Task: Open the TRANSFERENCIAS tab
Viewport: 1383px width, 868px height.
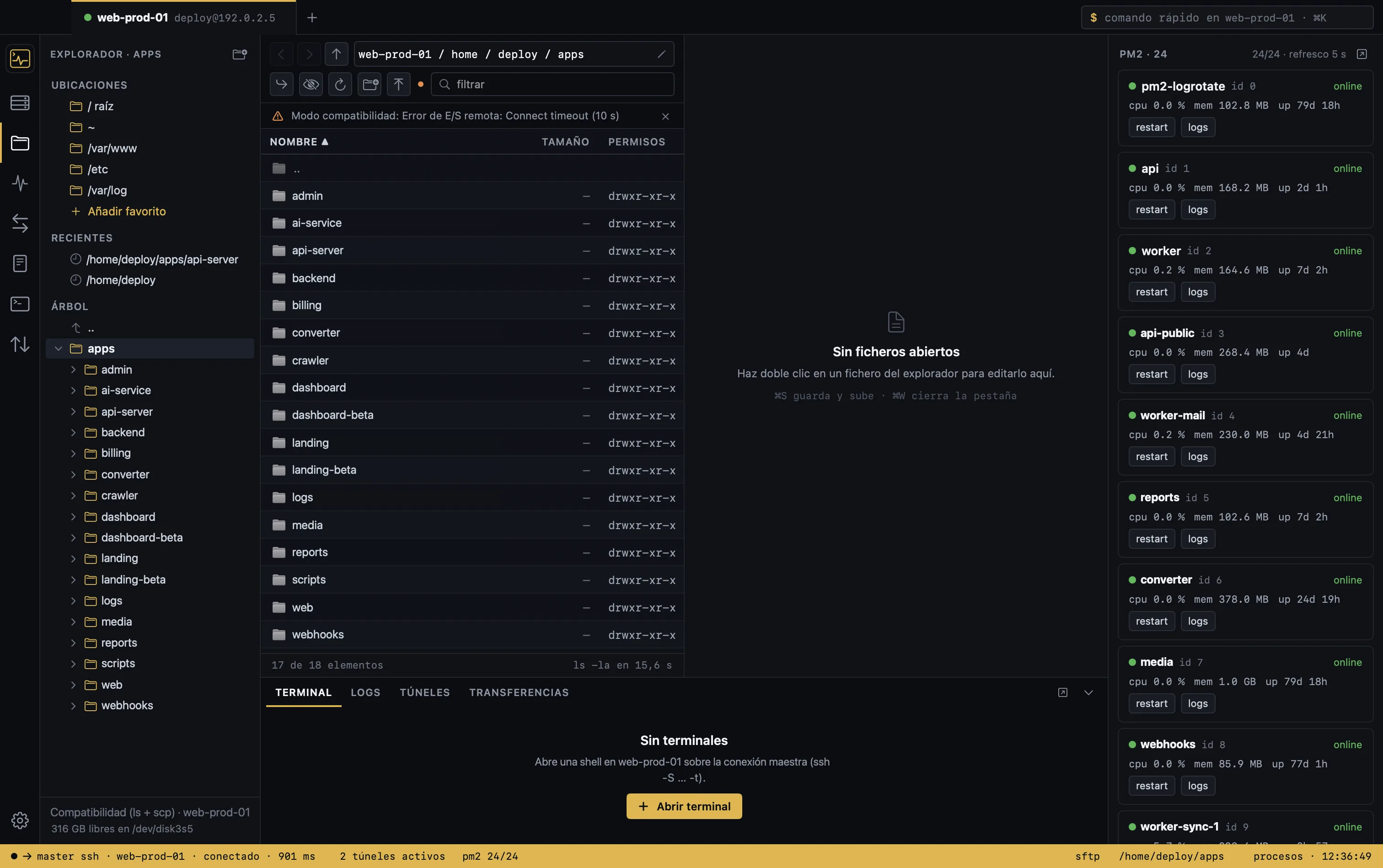Action: [x=519, y=692]
